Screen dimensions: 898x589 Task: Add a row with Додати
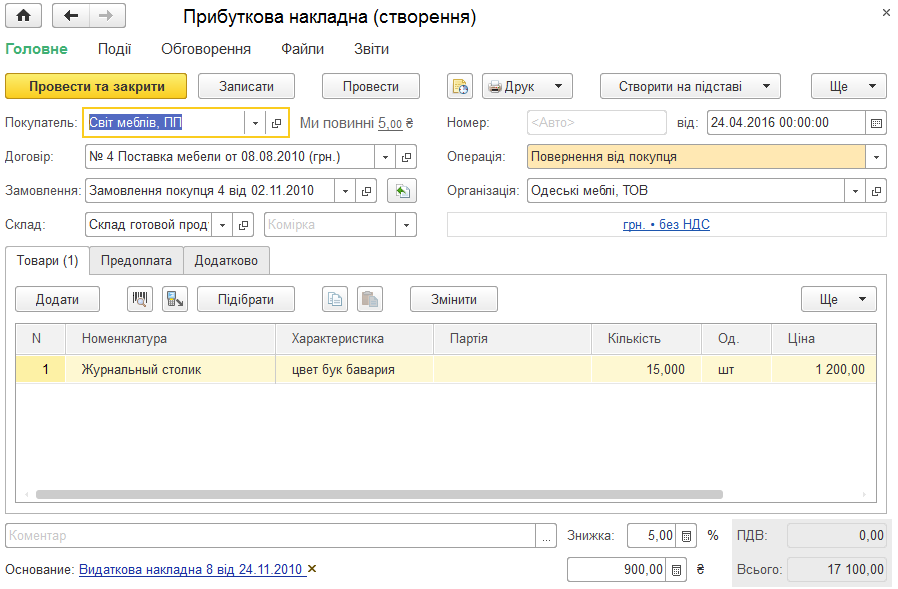[x=57, y=299]
